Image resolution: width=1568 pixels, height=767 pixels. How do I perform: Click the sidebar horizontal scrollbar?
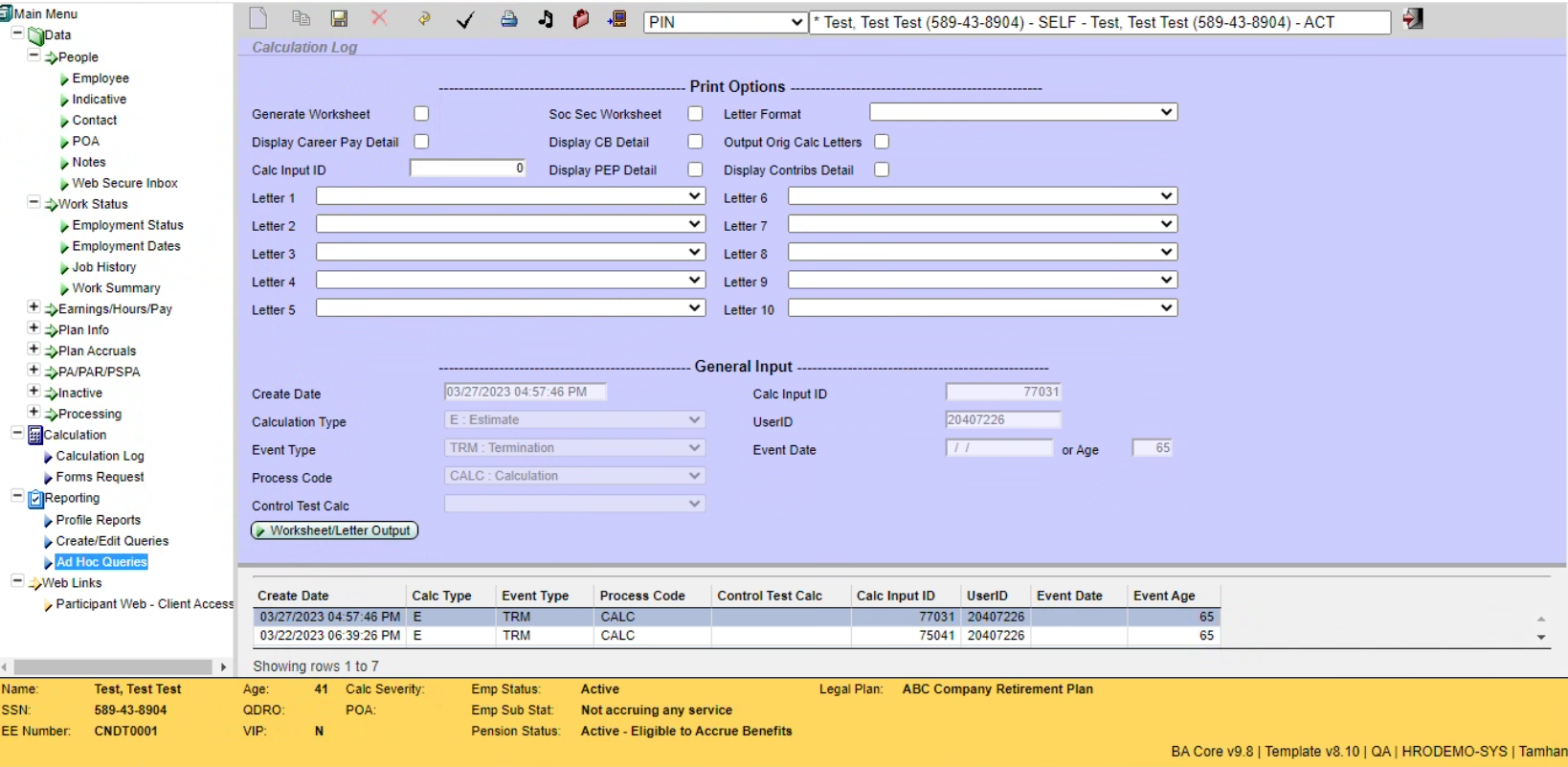click(113, 666)
